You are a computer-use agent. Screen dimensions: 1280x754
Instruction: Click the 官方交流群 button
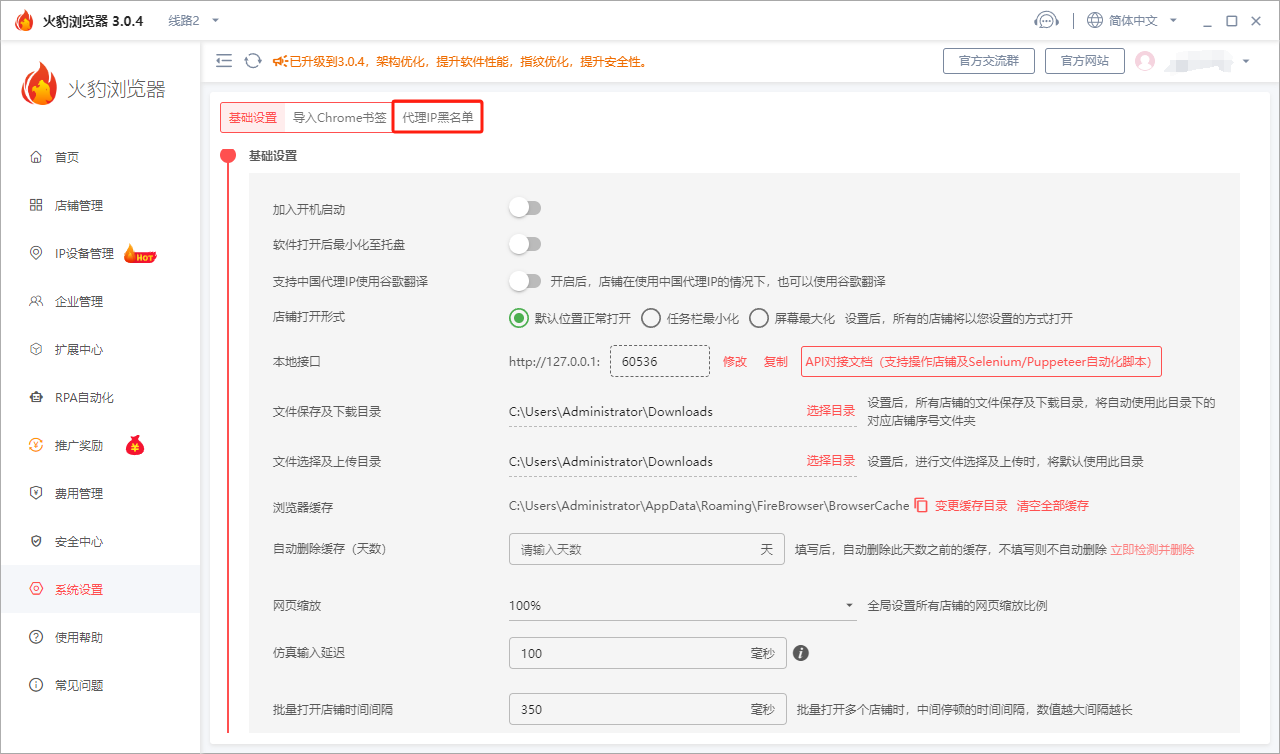[x=988, y=60]
